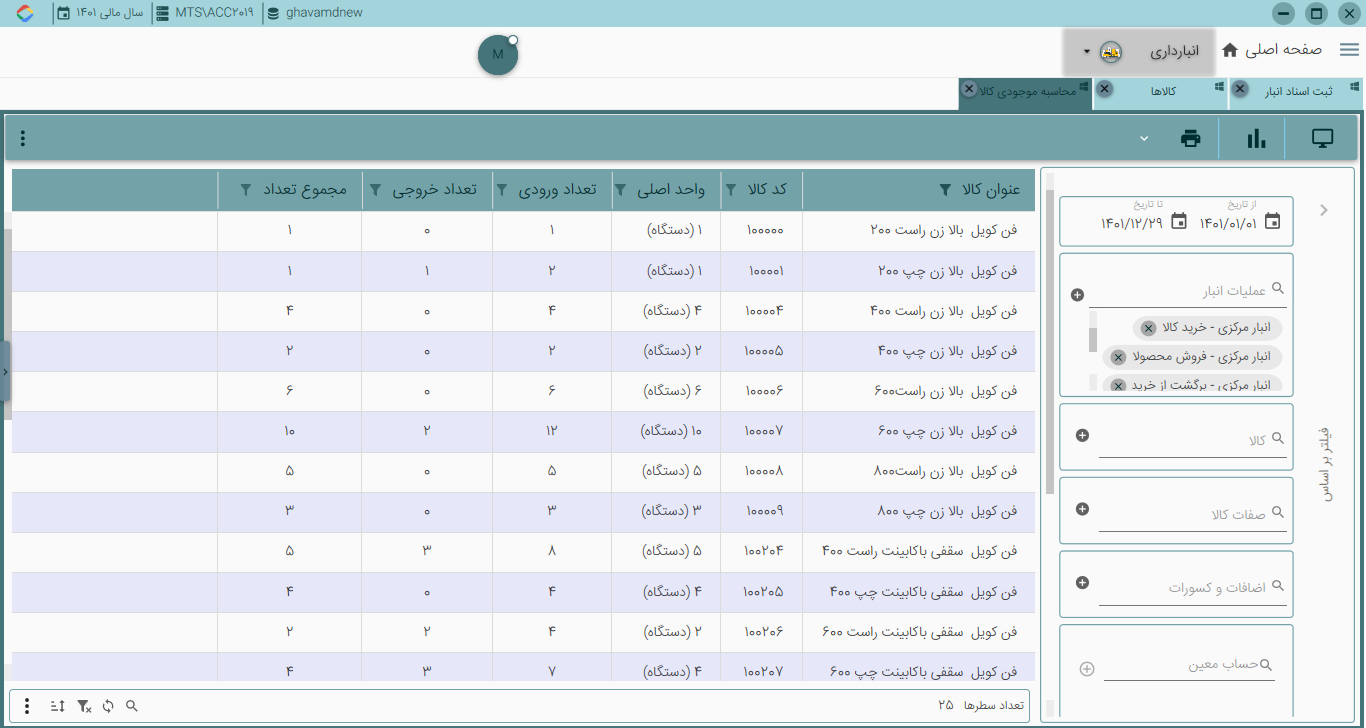Open the از تاریخ calendar picker
The image size is (1366, 728).
tap(1272, 221)
